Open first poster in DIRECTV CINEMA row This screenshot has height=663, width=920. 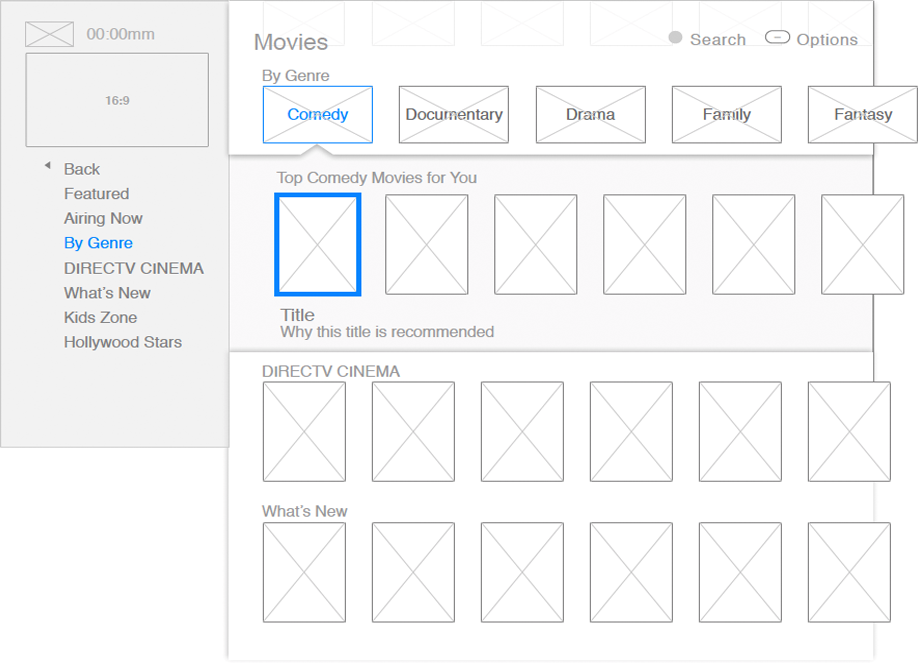point(304,431)
